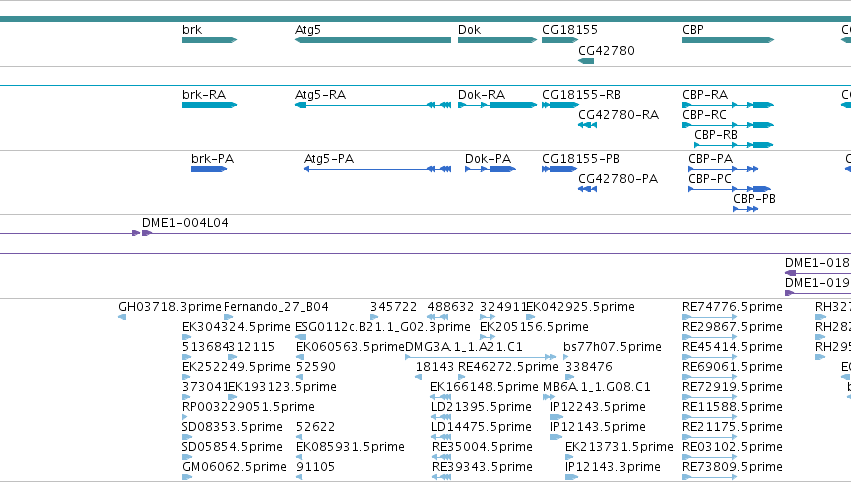
Task: Select the 345722 feature label
Action: [393, 307]
